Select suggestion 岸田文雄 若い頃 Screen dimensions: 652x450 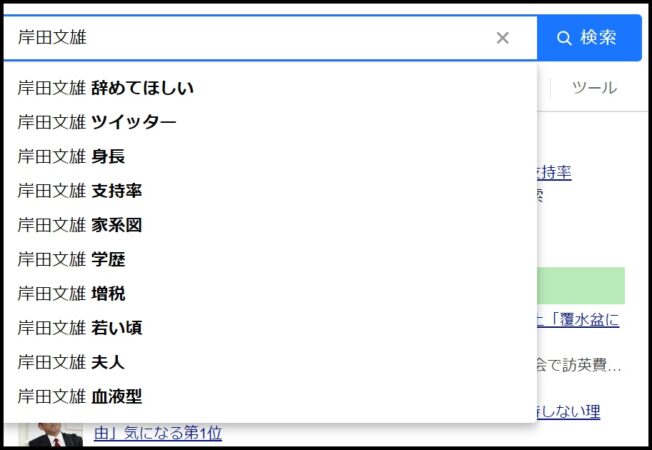[x=270, y=328]
